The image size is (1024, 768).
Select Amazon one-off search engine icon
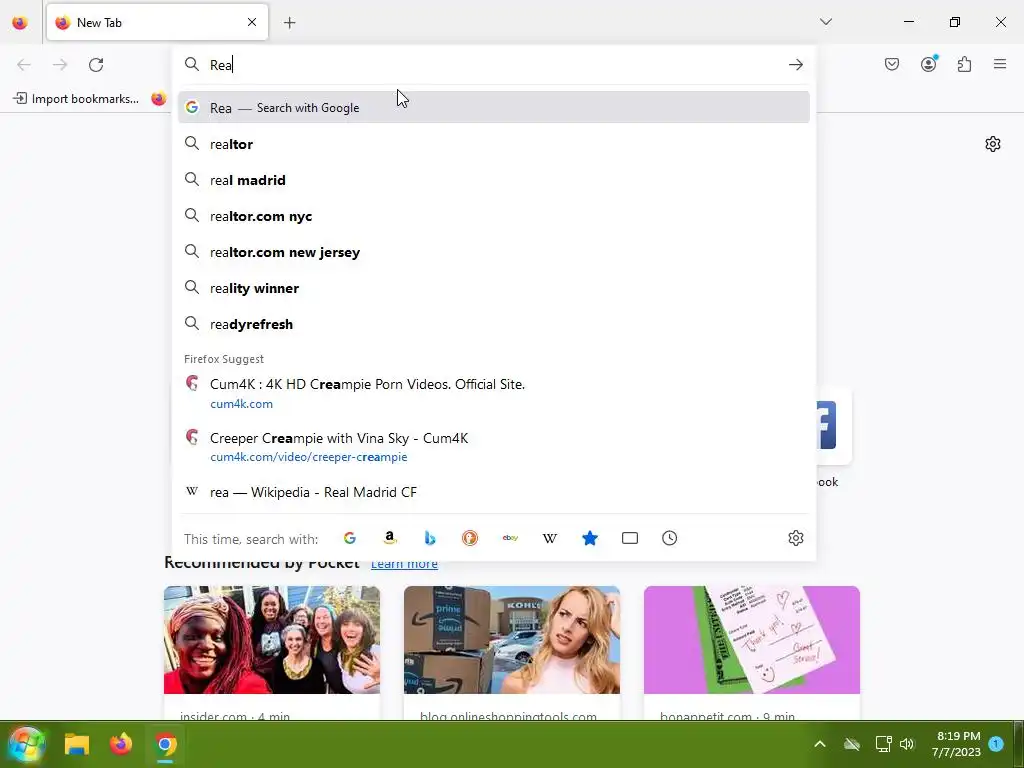[390, 538]
